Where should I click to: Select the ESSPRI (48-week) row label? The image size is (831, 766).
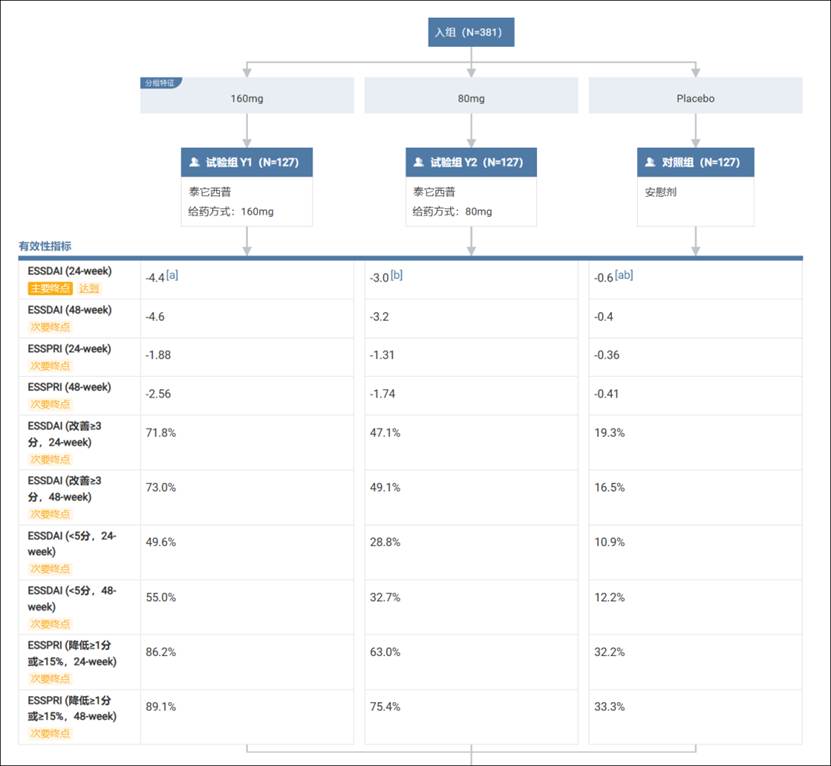69,387
